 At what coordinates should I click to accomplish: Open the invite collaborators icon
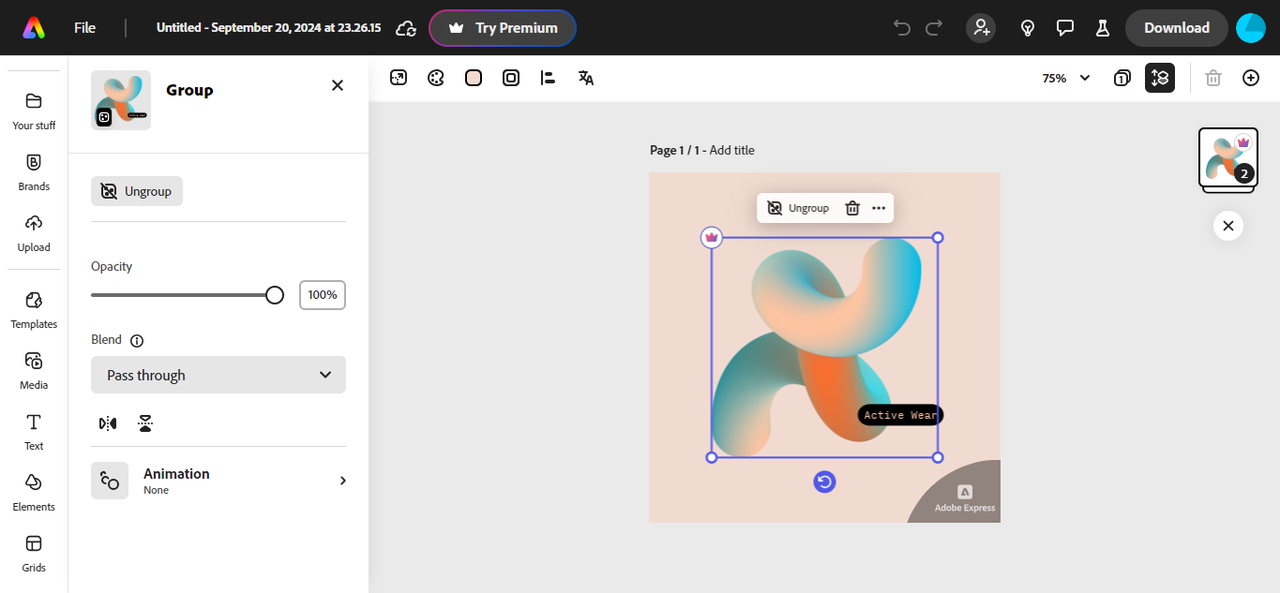[x=981, y=28]
